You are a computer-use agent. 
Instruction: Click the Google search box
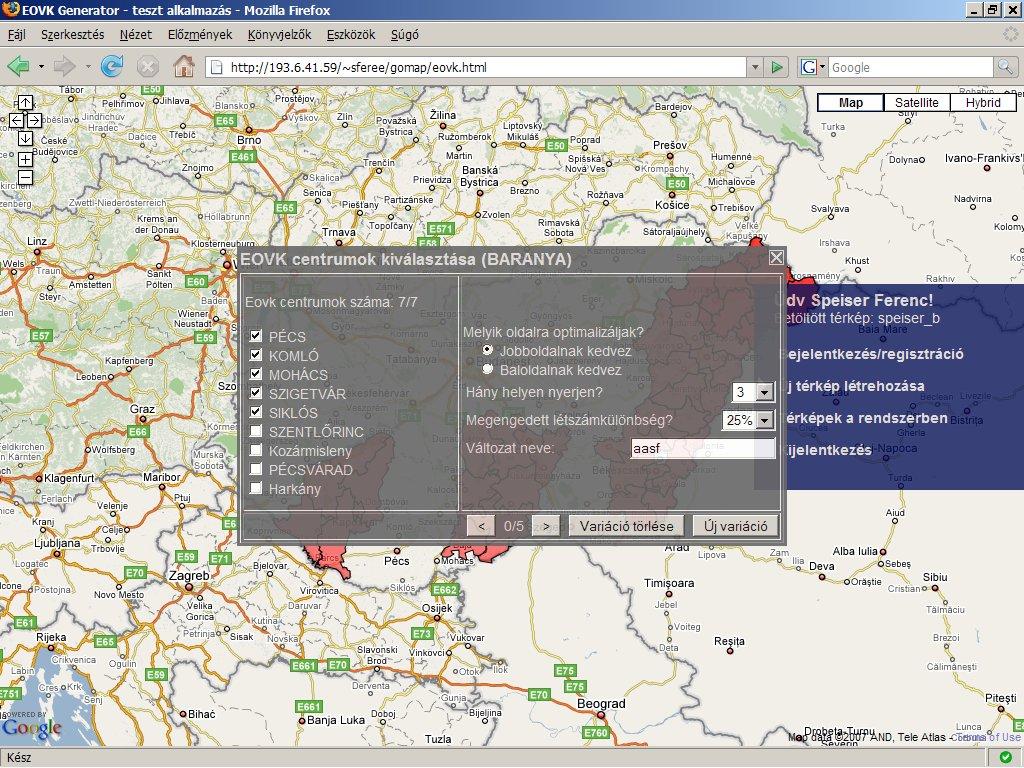pyautogui.click(x=911, y=67)
